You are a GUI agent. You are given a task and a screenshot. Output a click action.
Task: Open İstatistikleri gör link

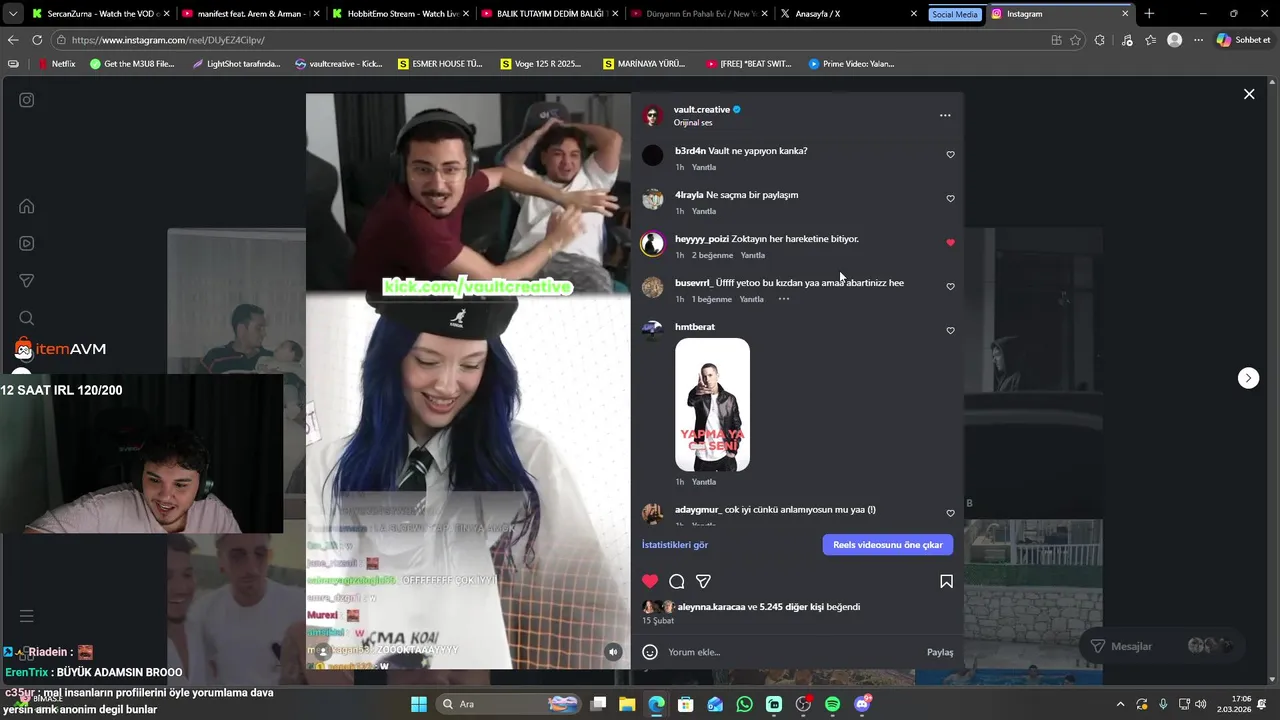[675, 545]
